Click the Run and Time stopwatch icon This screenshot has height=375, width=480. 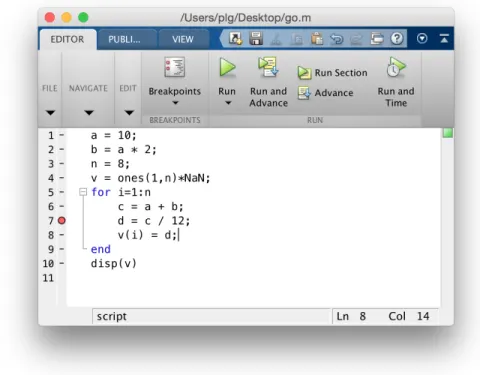click(395, 67)
